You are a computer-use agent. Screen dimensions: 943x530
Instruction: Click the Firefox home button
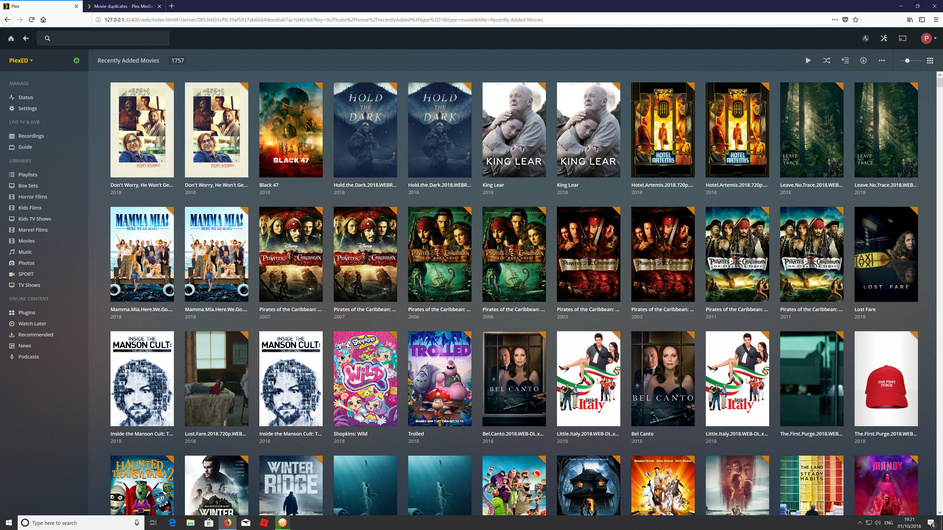(x=43, y=20)
